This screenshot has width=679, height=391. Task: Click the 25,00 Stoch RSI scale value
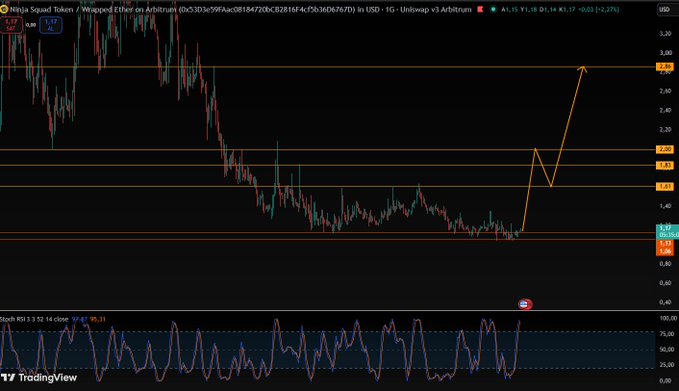pyautogui.click(x=667, y=365)
